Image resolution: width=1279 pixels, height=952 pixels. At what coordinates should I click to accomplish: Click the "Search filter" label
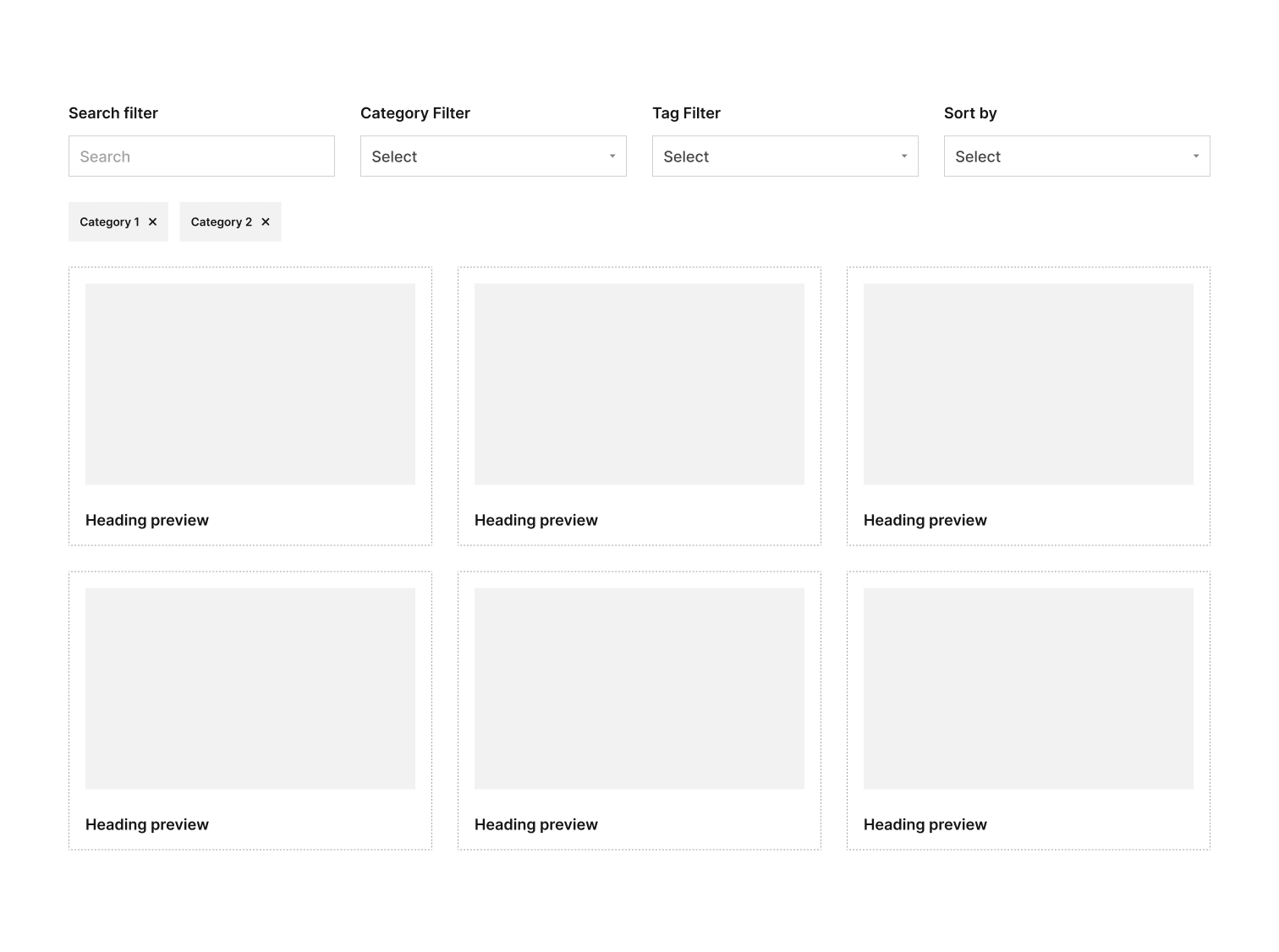(x=113, y=113)
